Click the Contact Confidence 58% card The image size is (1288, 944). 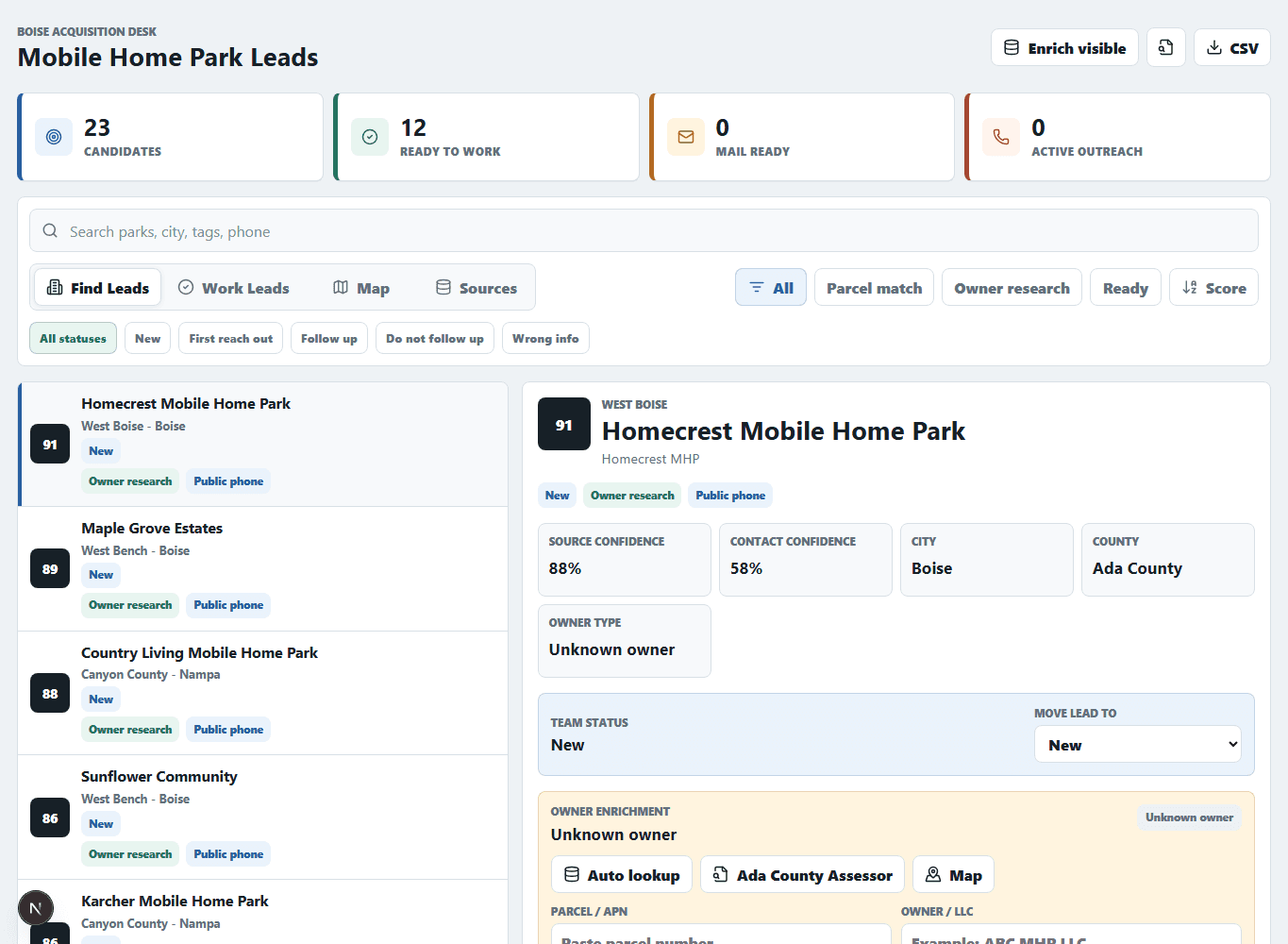[806, 560]
